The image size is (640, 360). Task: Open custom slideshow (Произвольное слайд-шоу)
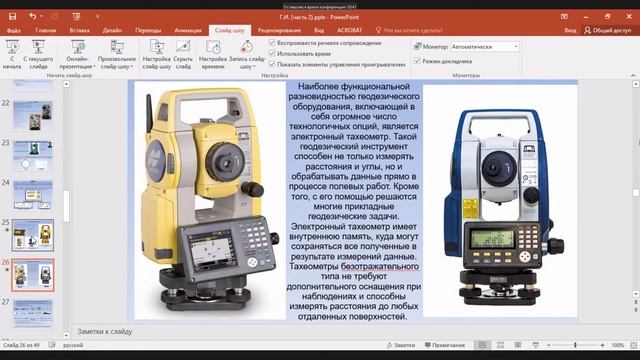(117, 55)
